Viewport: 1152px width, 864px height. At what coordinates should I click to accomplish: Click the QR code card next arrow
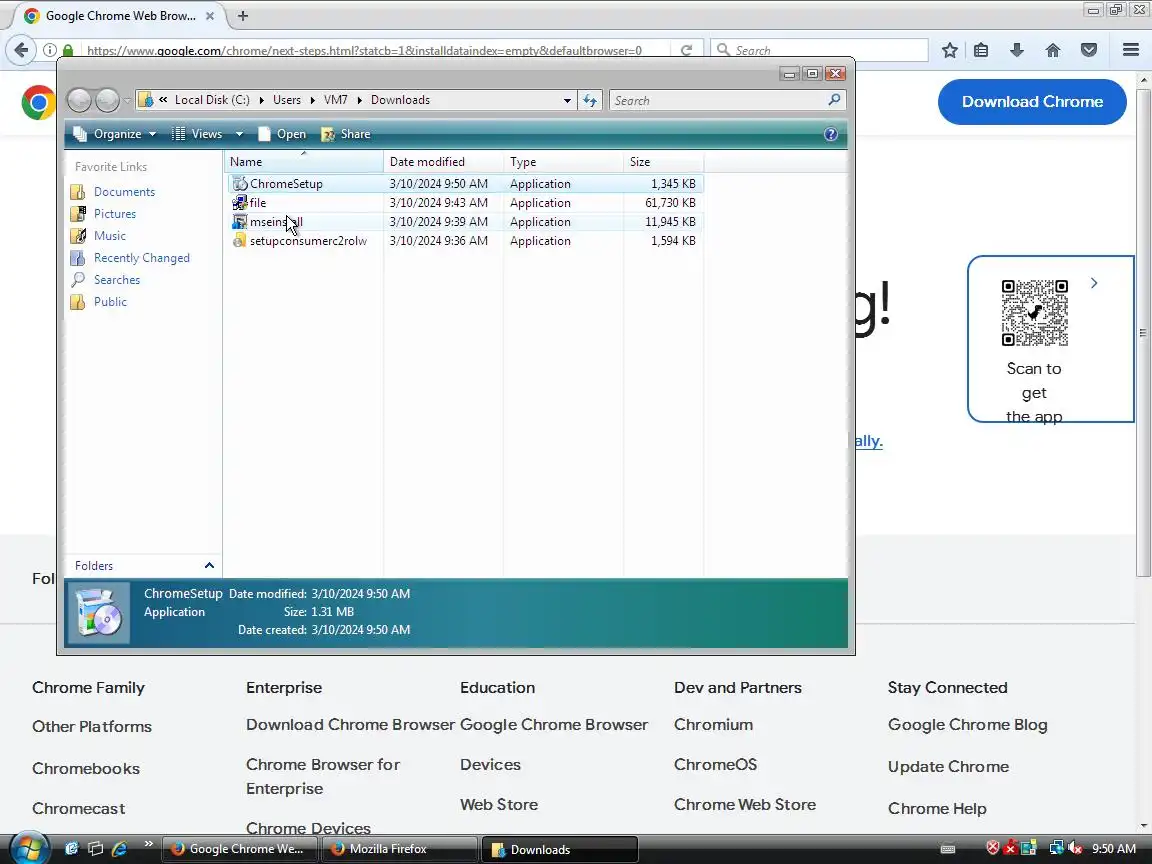click(1094, 283)
